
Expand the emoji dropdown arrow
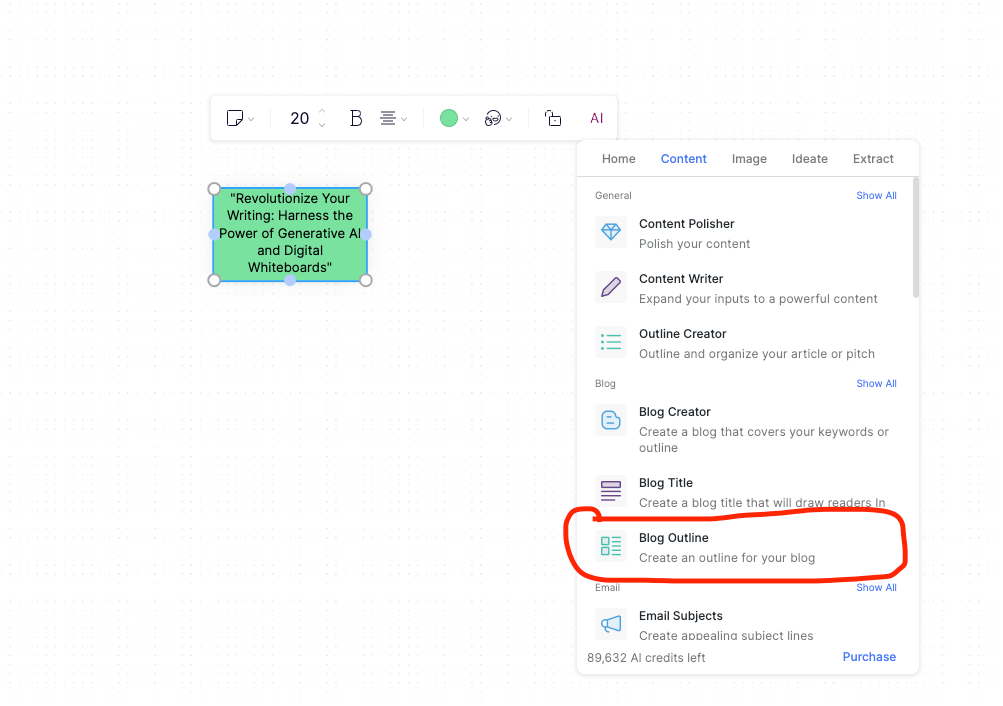(509, 120)
